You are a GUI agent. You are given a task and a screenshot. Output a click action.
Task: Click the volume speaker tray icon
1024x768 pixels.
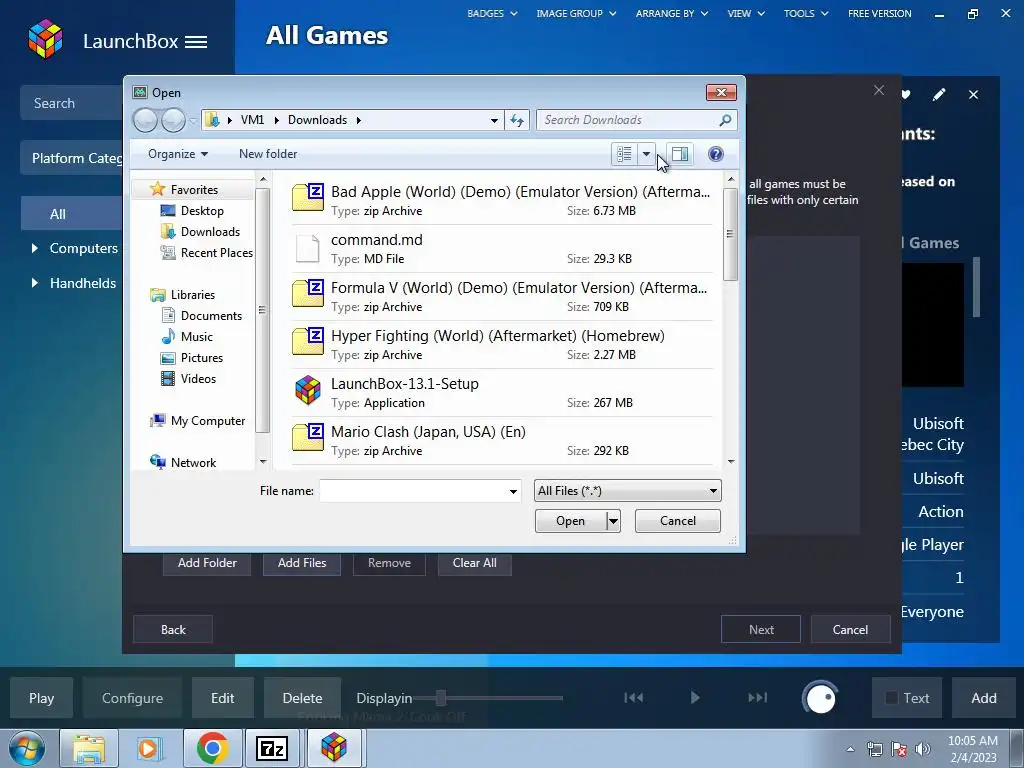(923, 749)
